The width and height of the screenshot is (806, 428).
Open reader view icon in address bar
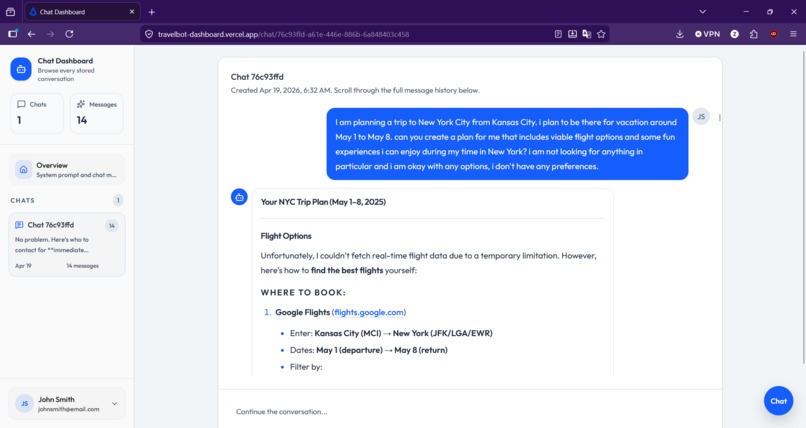click(x=558, y=34)
